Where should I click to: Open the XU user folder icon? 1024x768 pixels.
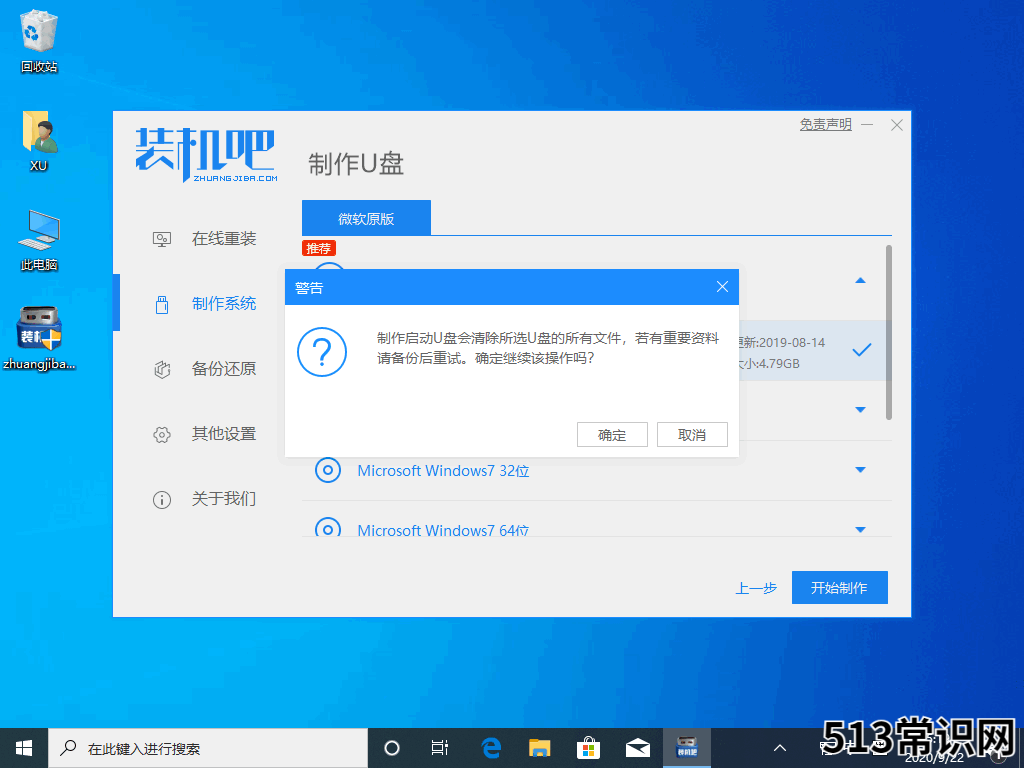39,140
